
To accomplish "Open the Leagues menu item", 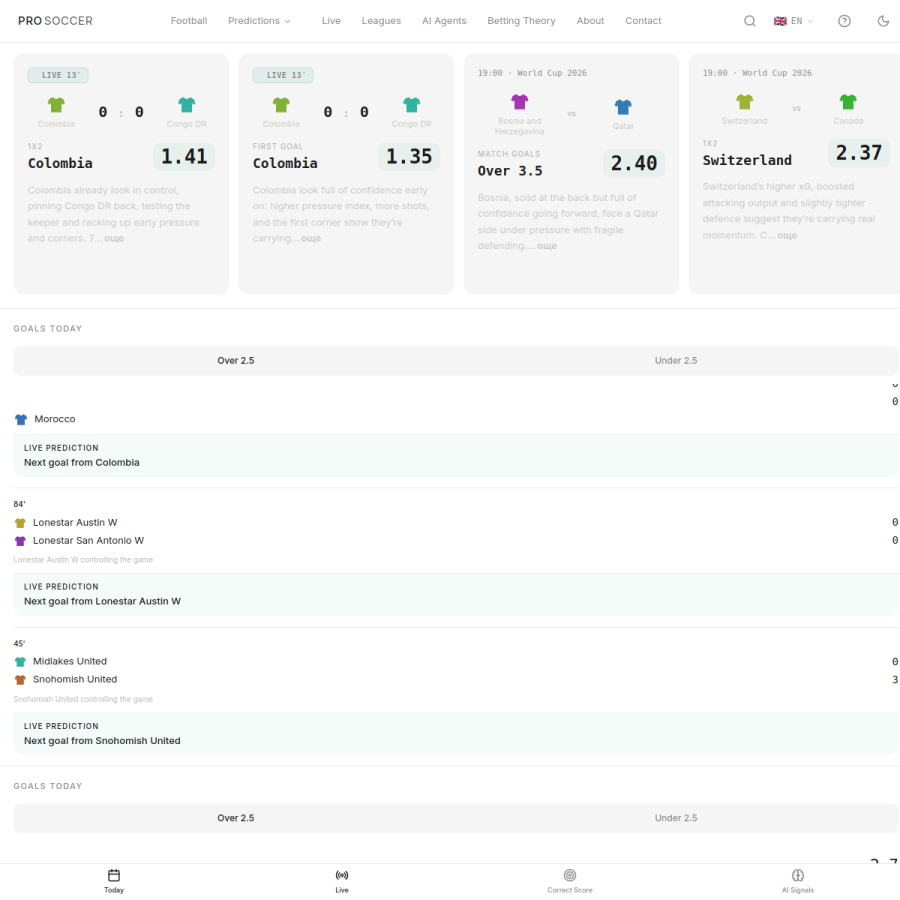I will [x=381, y=21].
